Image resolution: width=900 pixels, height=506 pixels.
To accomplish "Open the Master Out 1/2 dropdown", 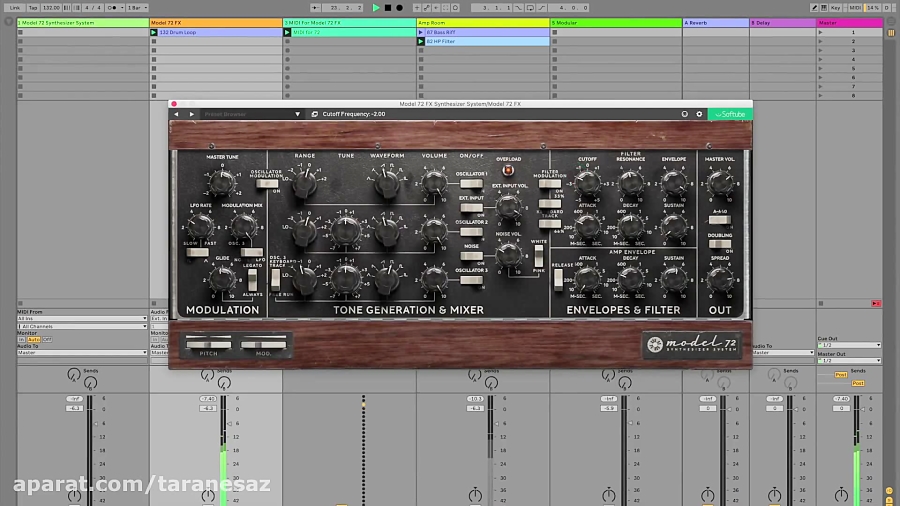I will click(849, 361).
